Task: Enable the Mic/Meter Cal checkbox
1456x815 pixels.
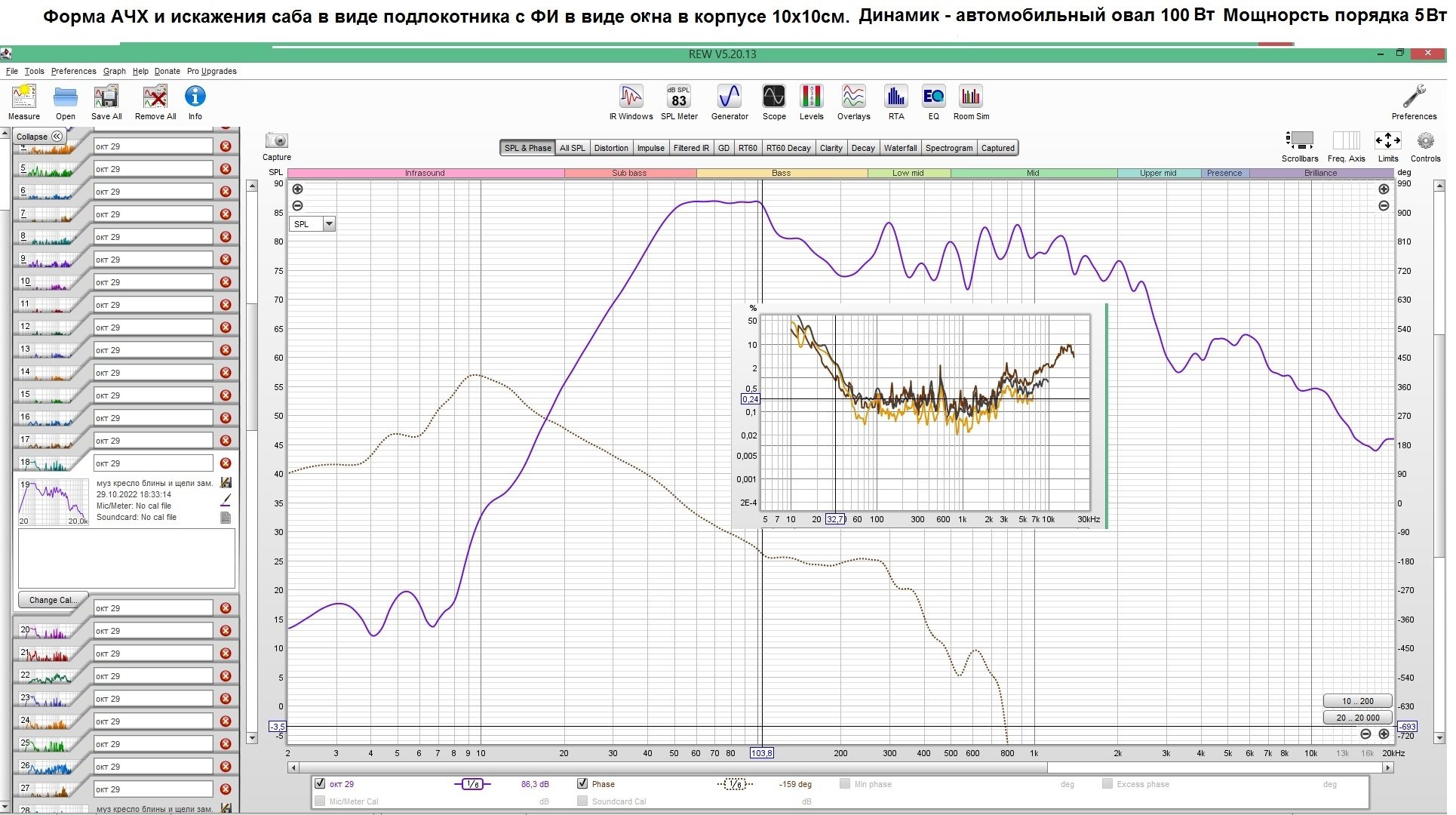Action: 320,801
